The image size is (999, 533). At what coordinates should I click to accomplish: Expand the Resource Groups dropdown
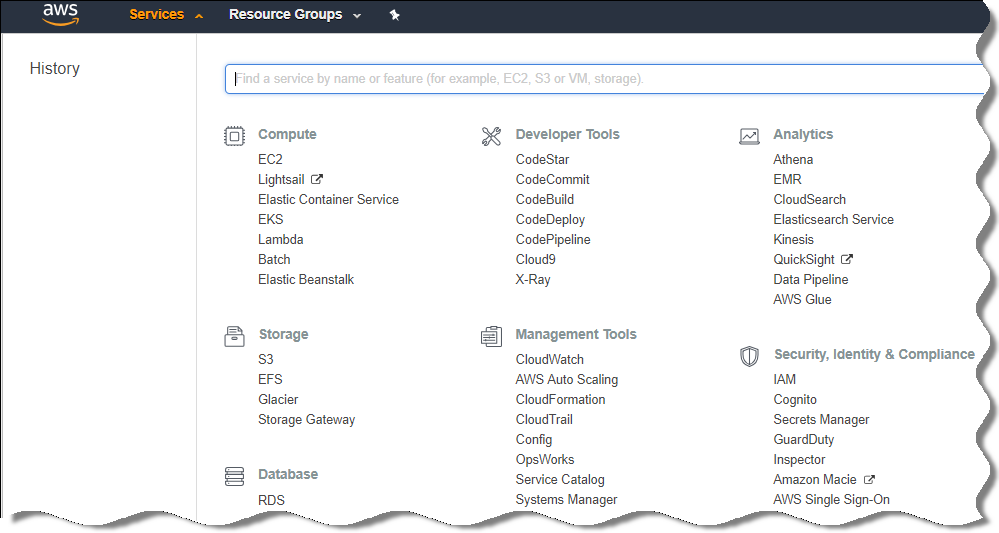click(x=294, y=15)
